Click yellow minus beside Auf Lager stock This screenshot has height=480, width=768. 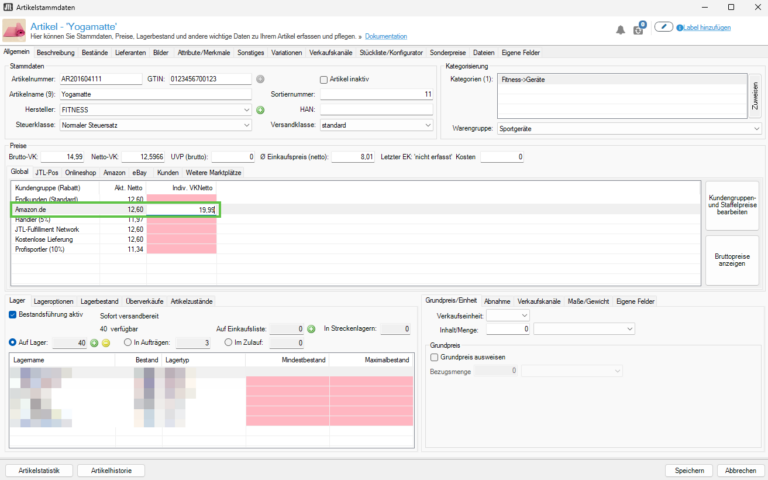[x=105, y=343]
